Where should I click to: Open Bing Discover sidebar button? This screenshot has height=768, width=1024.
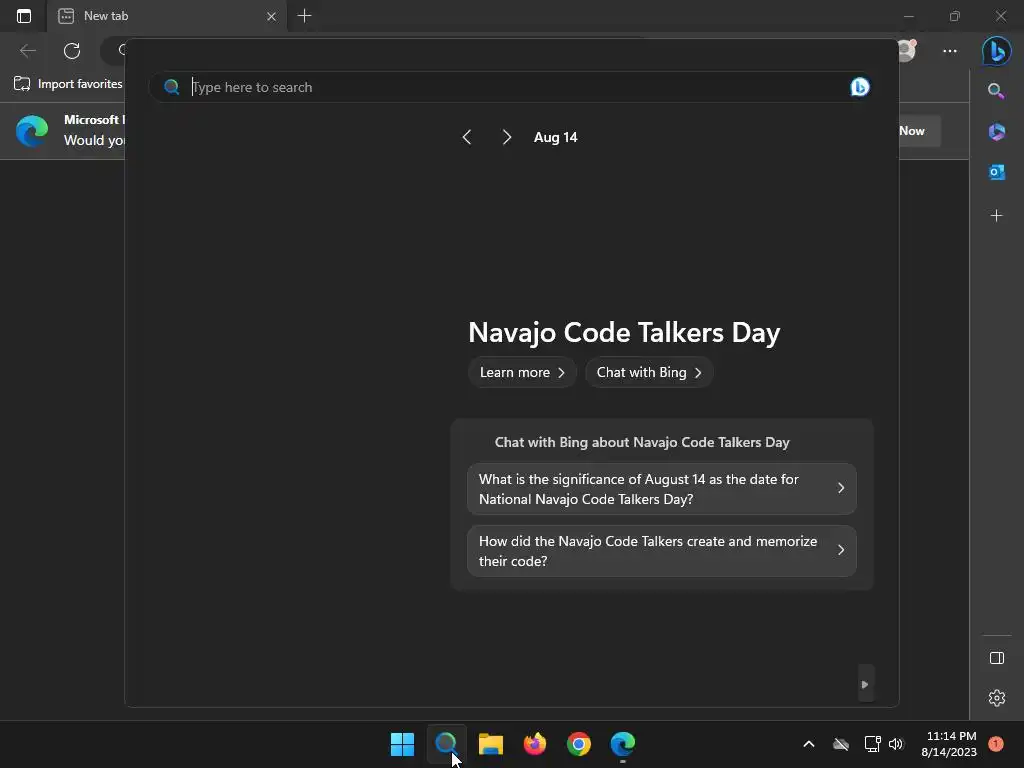pyautogui.click(x=997, y=51)
